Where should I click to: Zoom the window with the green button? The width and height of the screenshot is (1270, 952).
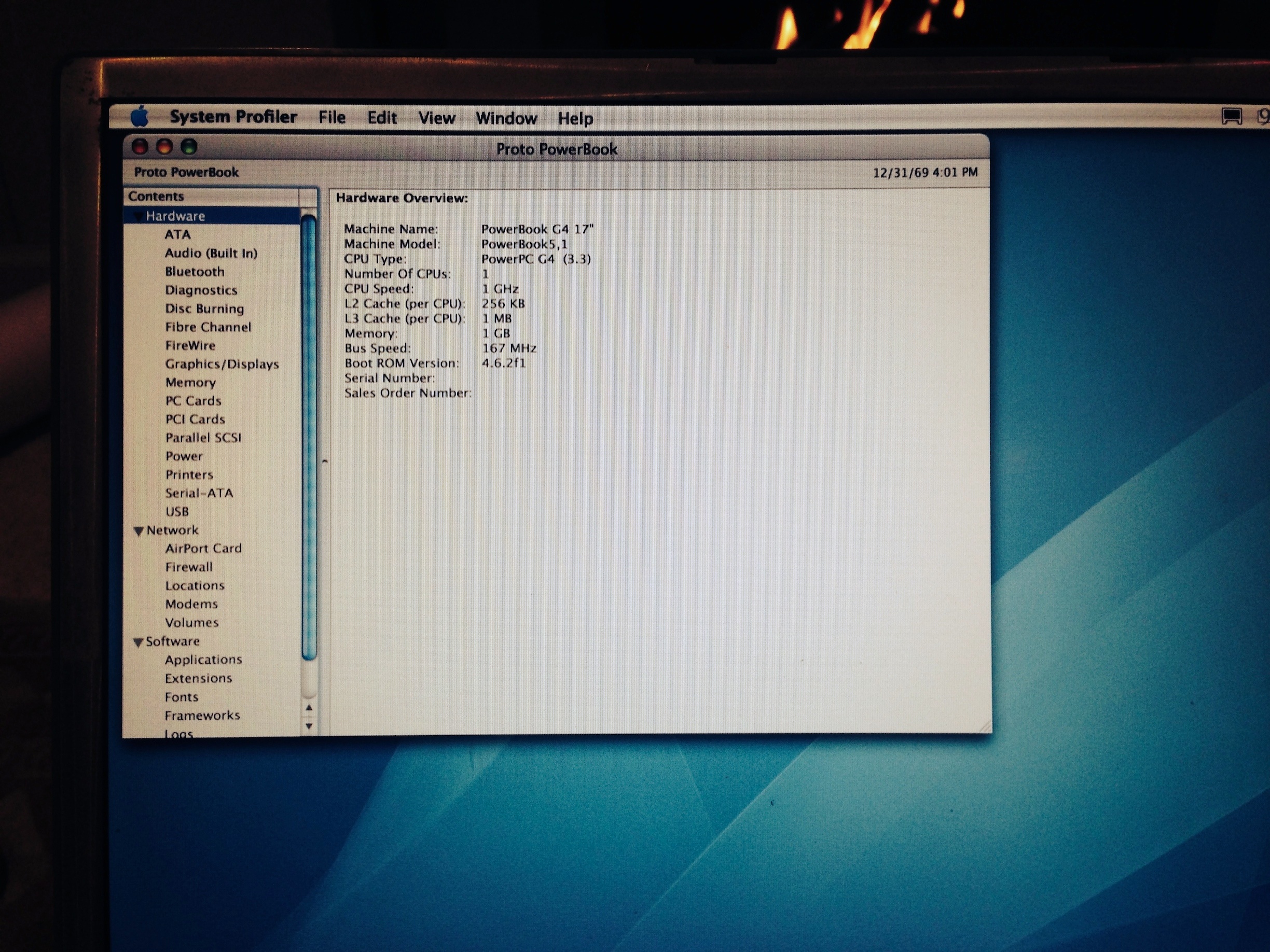pyautogui.click(x=189, y=147)
